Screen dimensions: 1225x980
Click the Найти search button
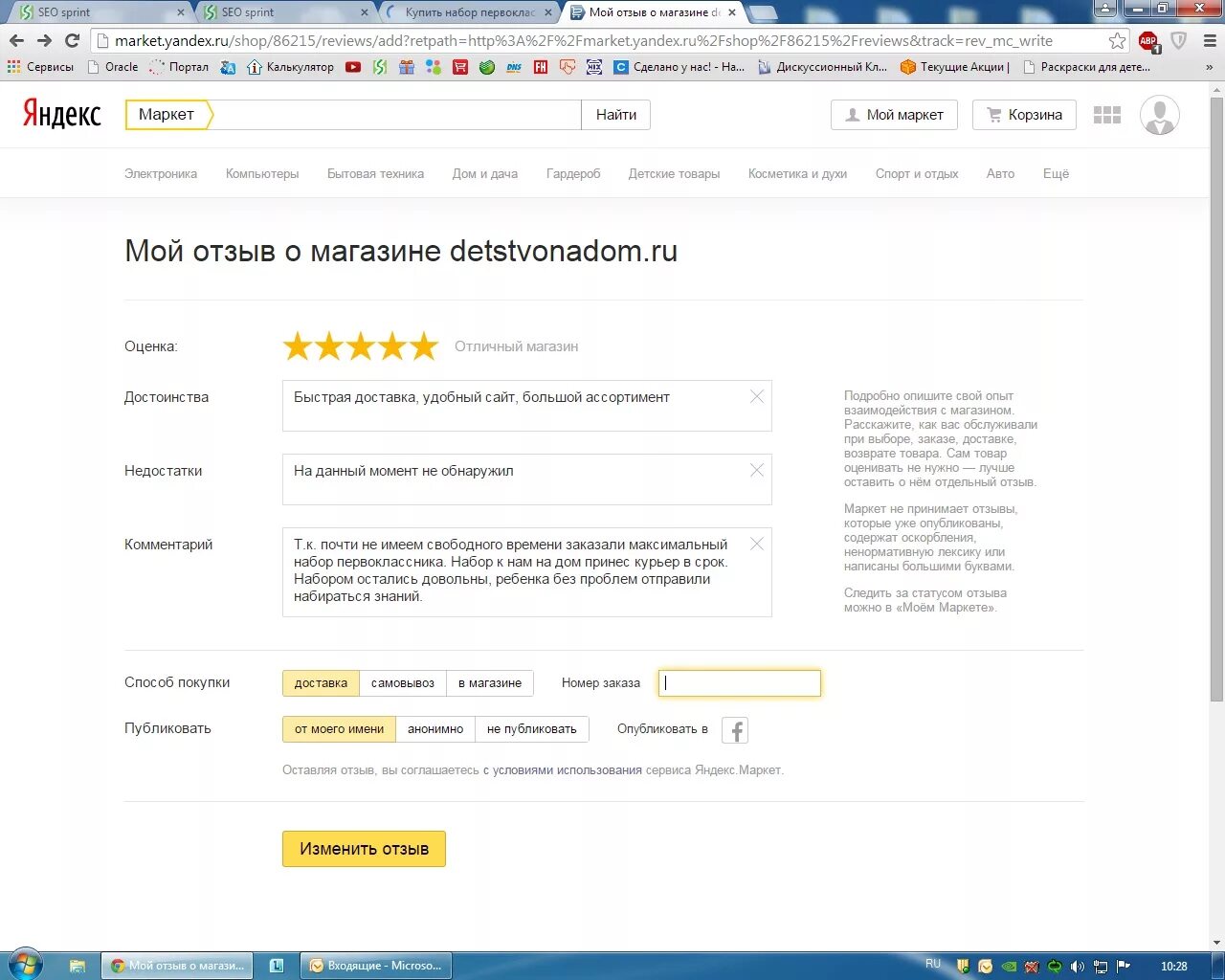coord(616,115)
